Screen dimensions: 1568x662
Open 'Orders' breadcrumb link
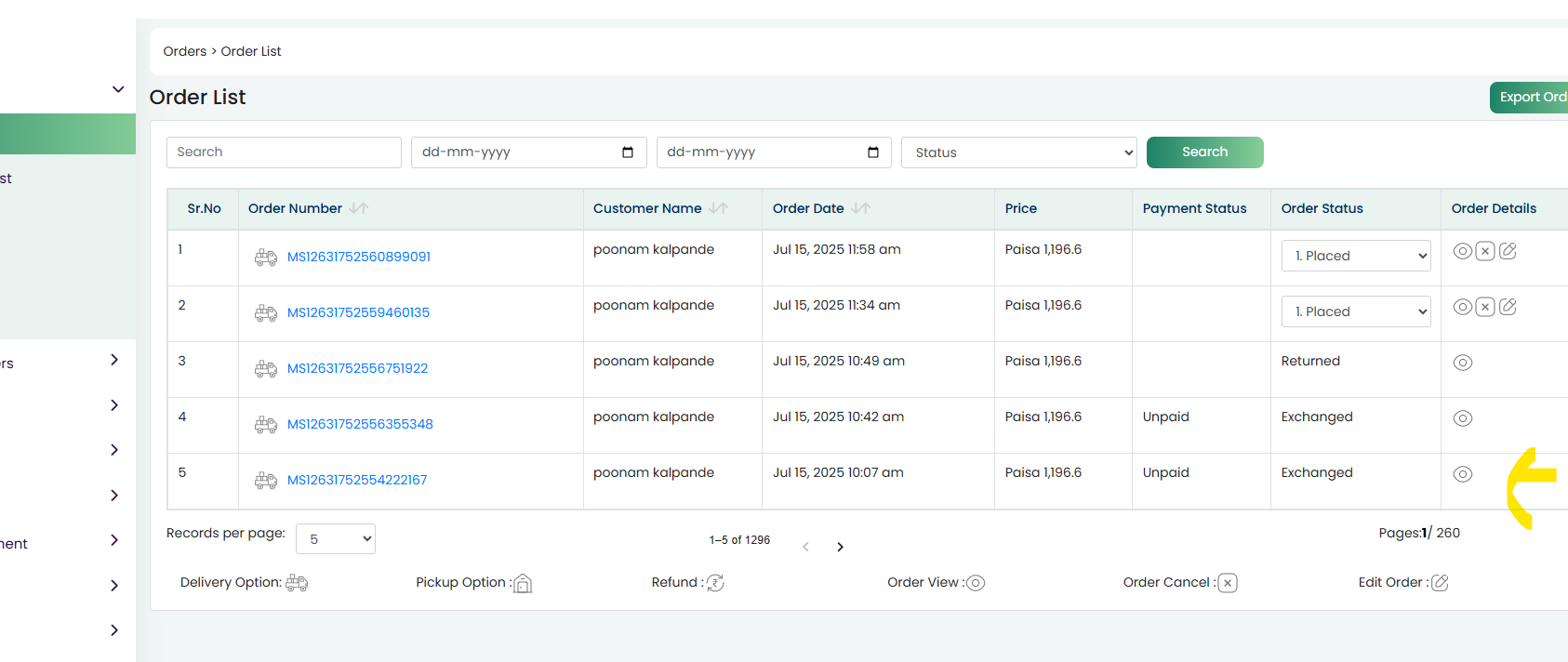185,51
